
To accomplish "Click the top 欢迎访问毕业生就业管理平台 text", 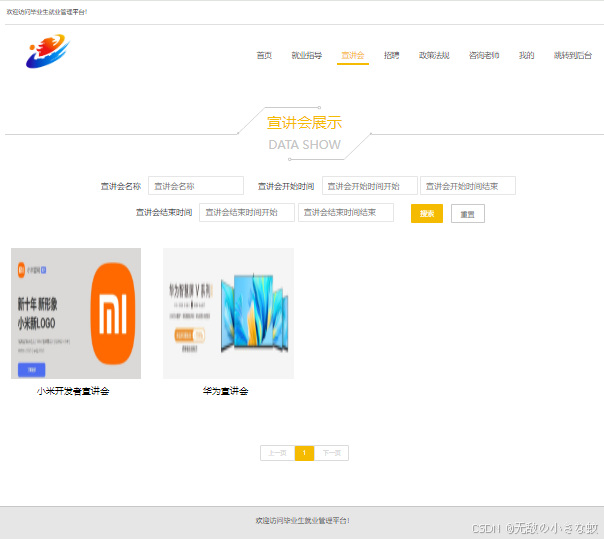I will (47, 12).
